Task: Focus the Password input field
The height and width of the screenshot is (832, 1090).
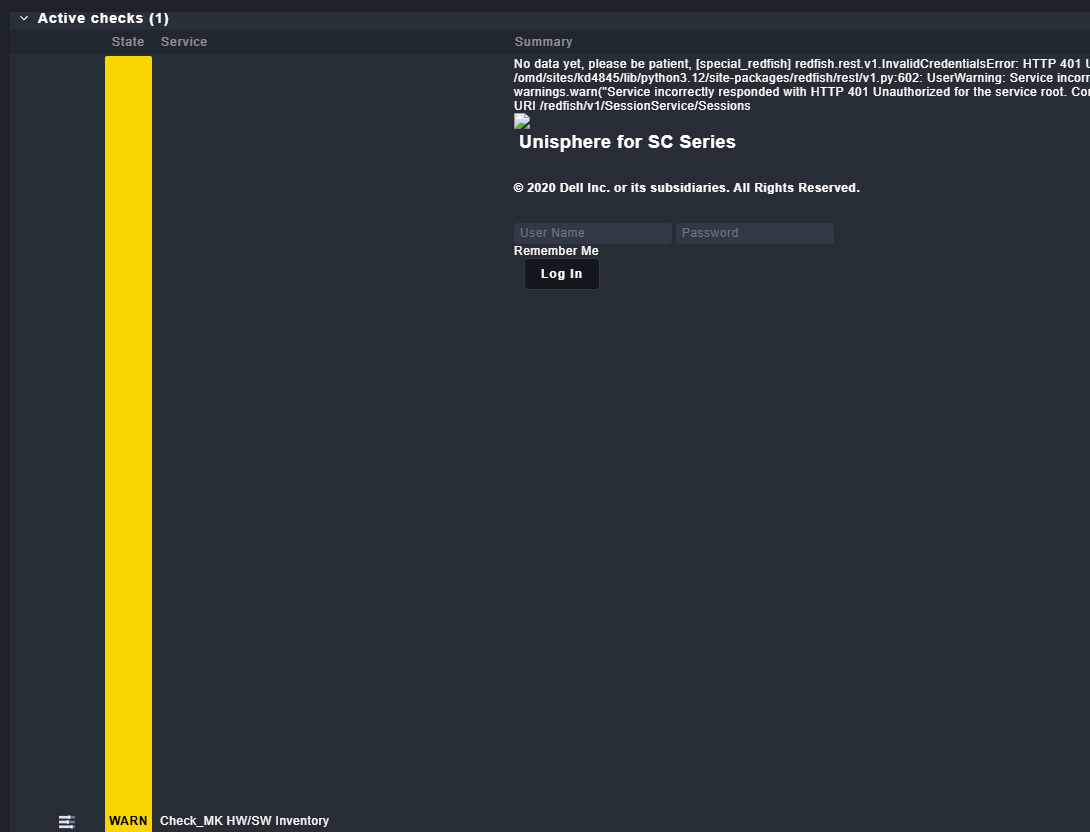Action: (x=754, y=233)
